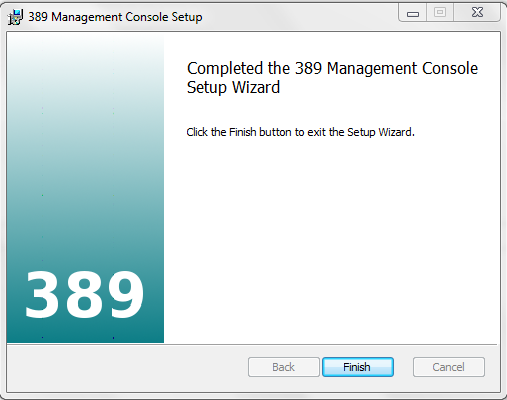The image size is (507, 400).
Task: Click the "Click the Finish button to exit" message
Action: (x=300, y=132)
